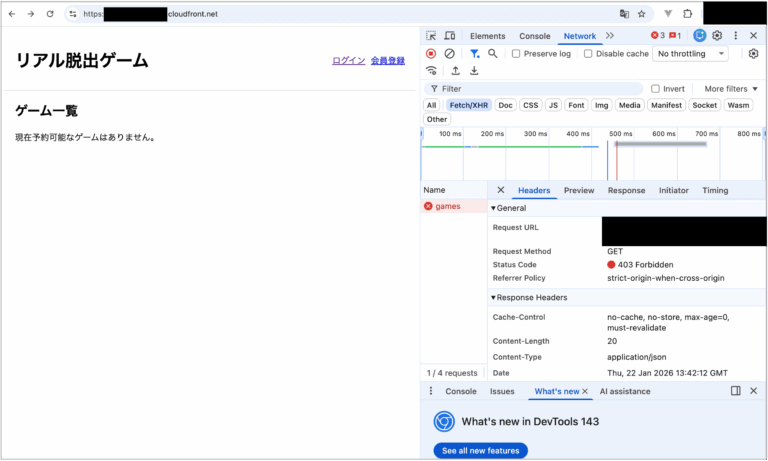Open the Elements panel tab
This screenshot has width=768, height=461.
487,36
